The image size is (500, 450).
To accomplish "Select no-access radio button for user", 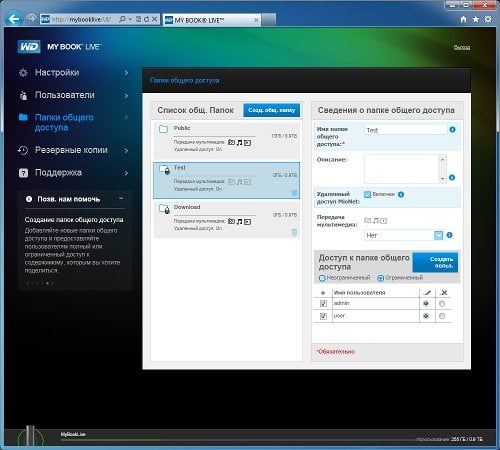I will [442, 316].
